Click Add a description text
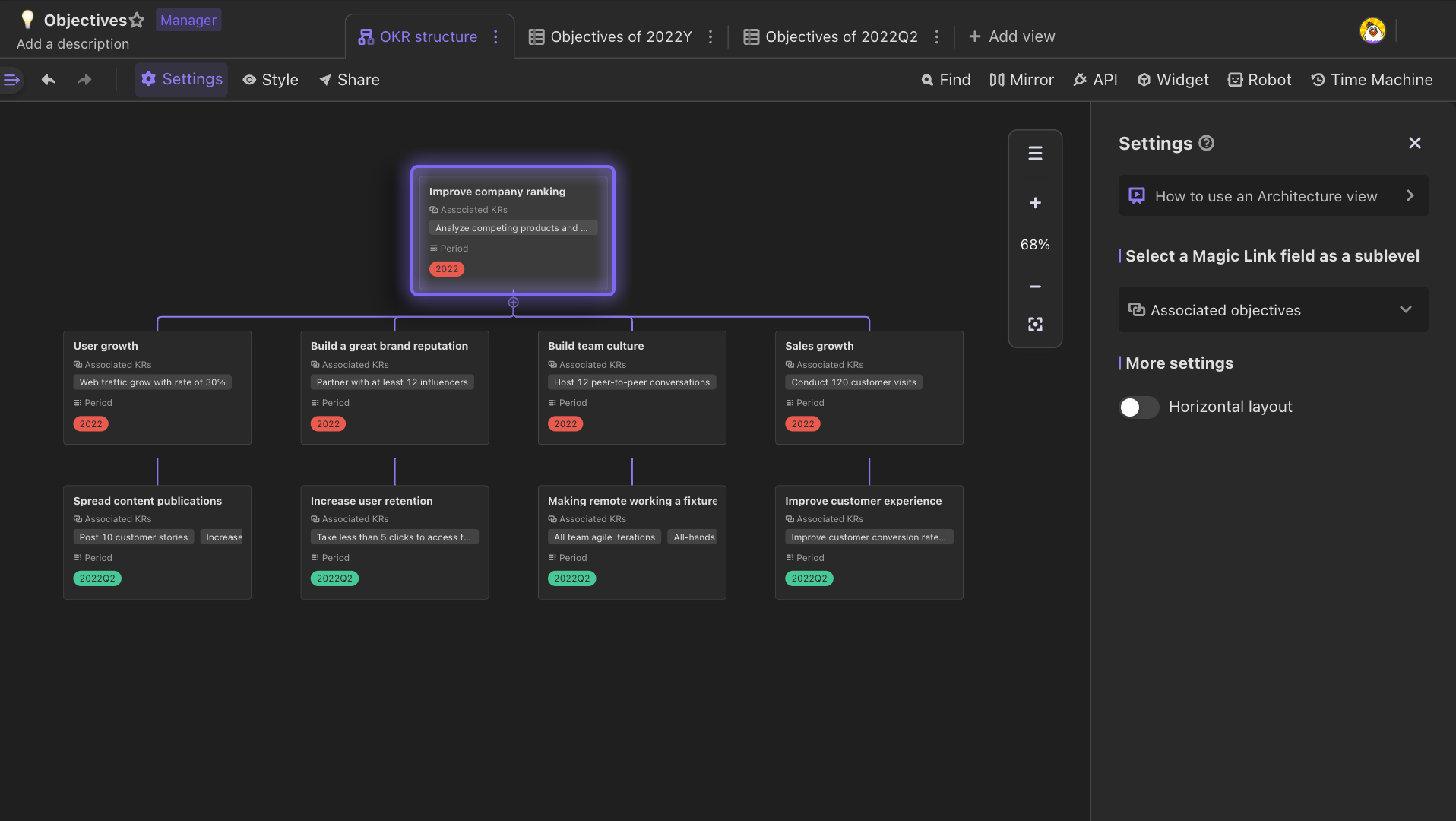Viewport: 1456px width, 821px height. click(x=73, y=44)
